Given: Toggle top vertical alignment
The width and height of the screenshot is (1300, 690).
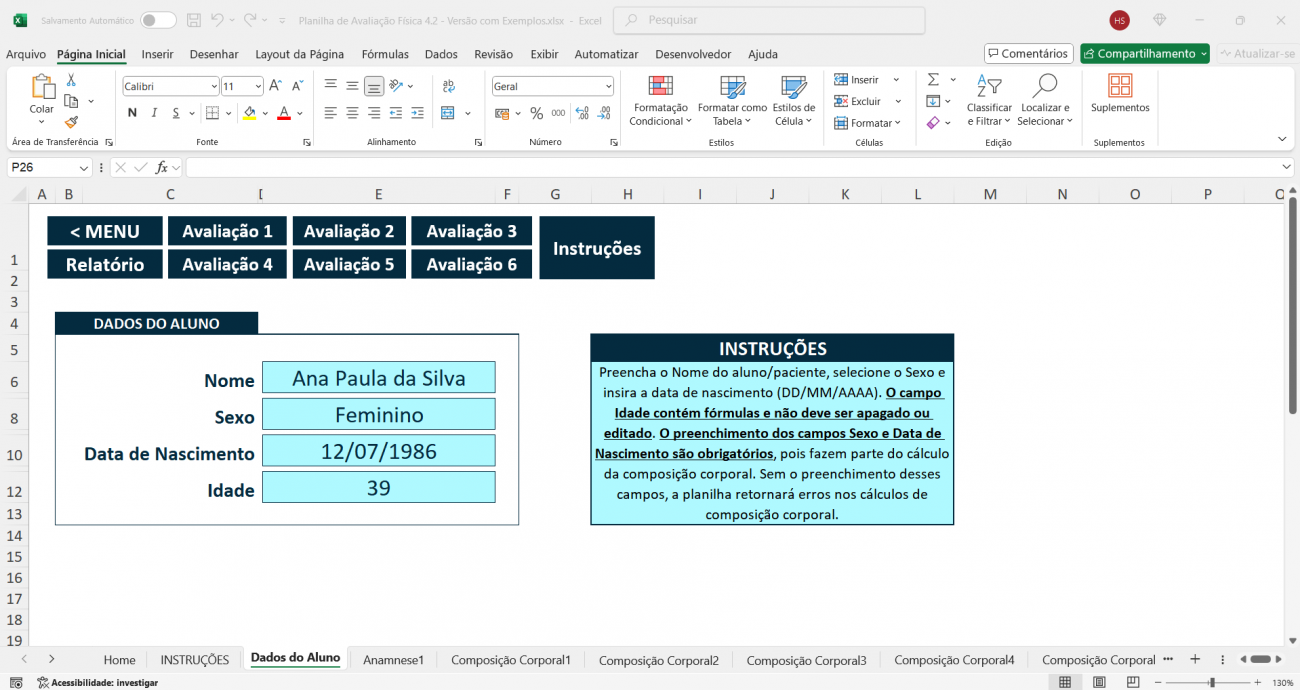Looking at the screenshot, I should pyautogui.click(x=330, y=86).
